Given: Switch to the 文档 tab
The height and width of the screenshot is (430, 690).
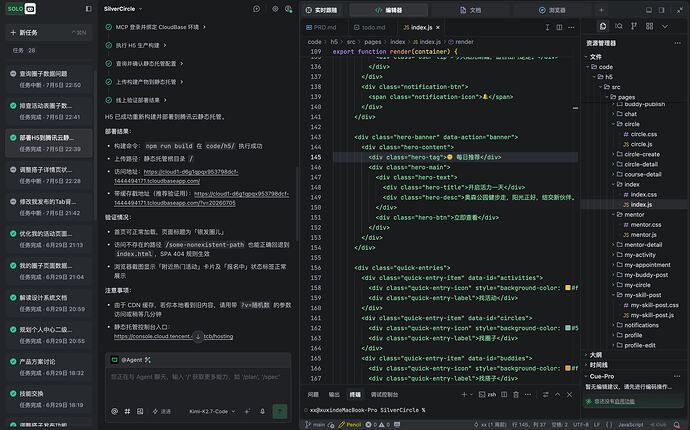Looking at the screenshot, I should coord(471,10).
